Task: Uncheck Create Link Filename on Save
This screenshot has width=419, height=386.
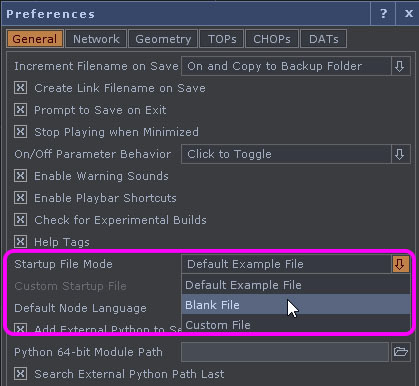Action: click(20, 88)
